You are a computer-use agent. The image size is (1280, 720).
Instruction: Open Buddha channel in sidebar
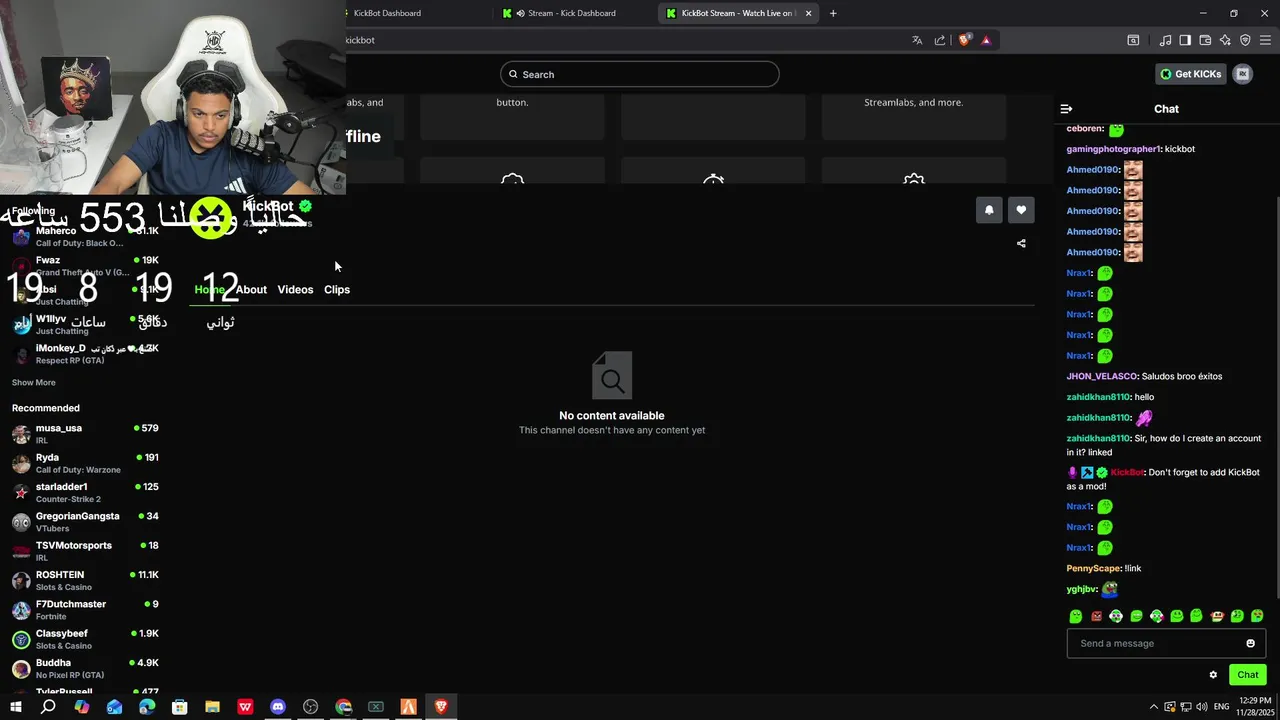coord(85,668)
